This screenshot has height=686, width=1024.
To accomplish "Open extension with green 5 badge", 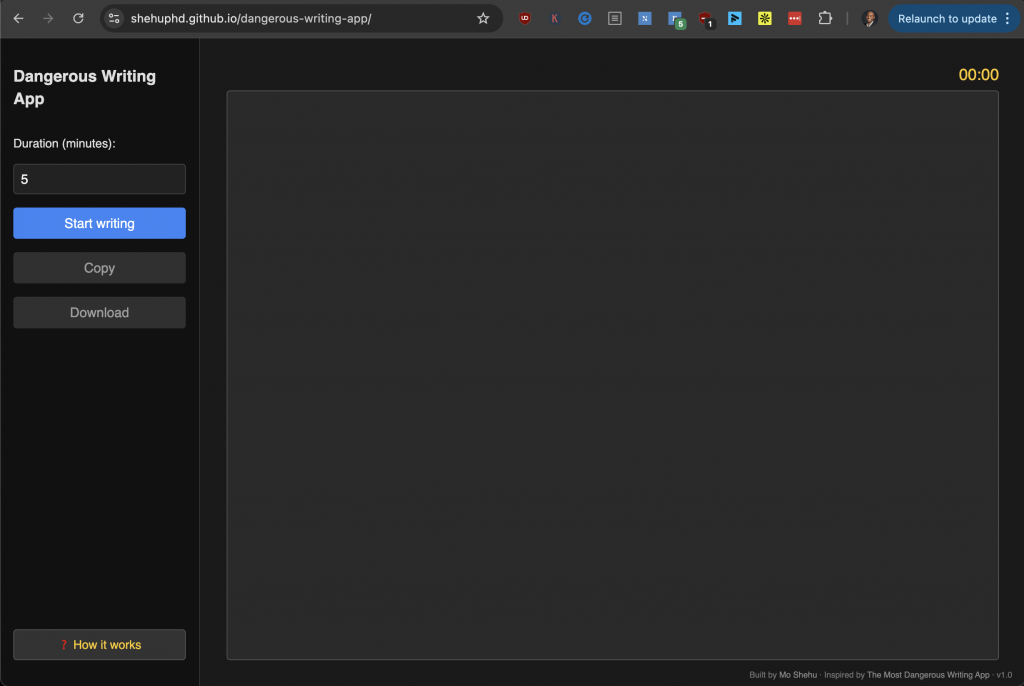I will pos(676,20).
